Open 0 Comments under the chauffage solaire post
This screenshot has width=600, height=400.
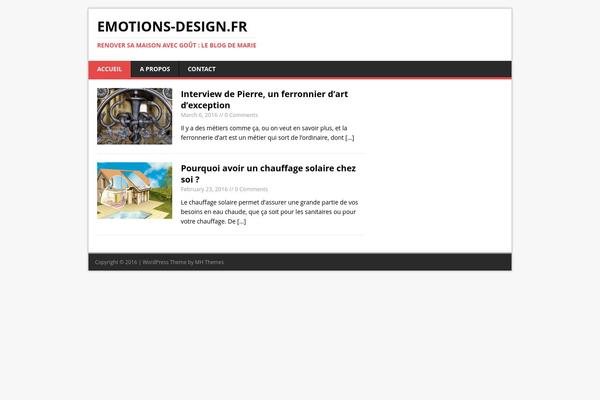pos(251,189)
